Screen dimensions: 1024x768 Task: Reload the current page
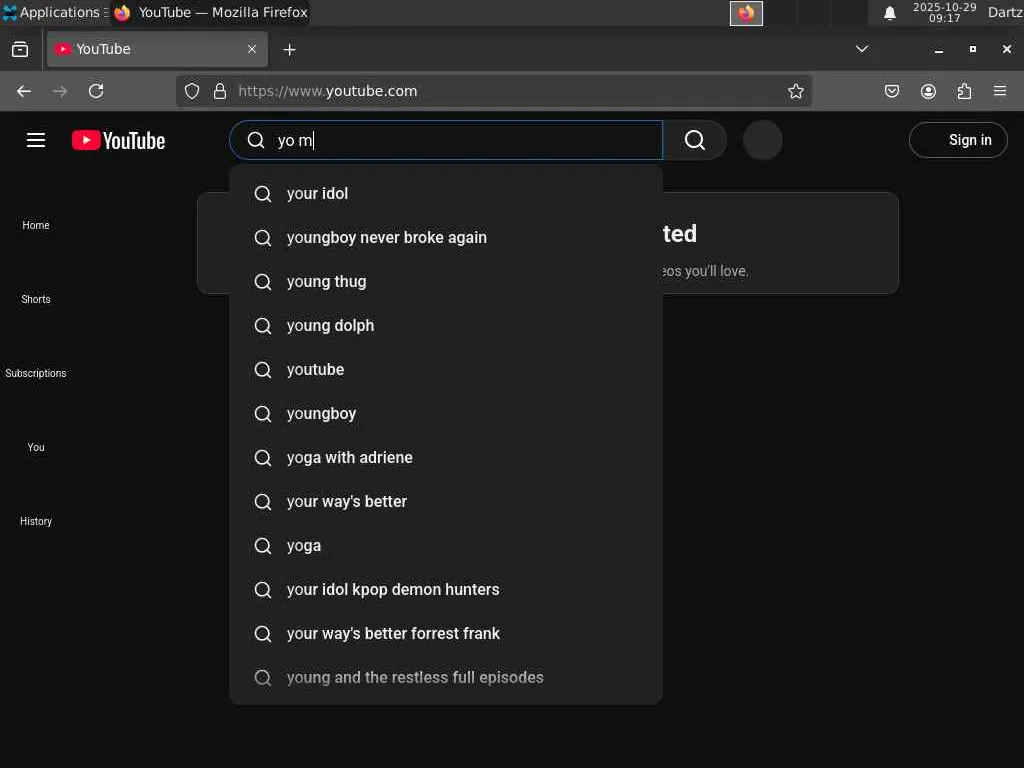click(x=96, y=91)
